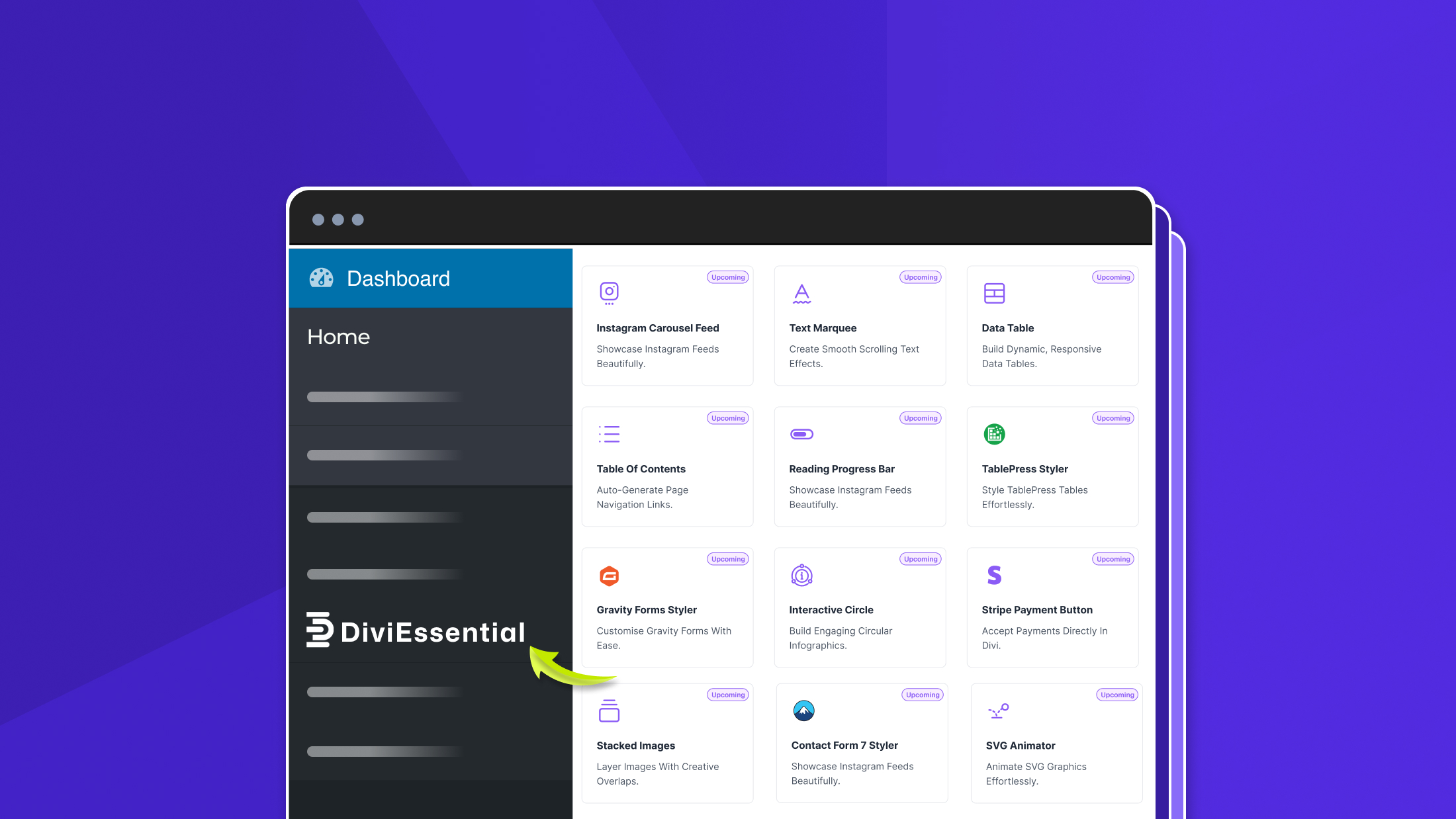Select the Text Marquee icon

click(x=801, y=293)
